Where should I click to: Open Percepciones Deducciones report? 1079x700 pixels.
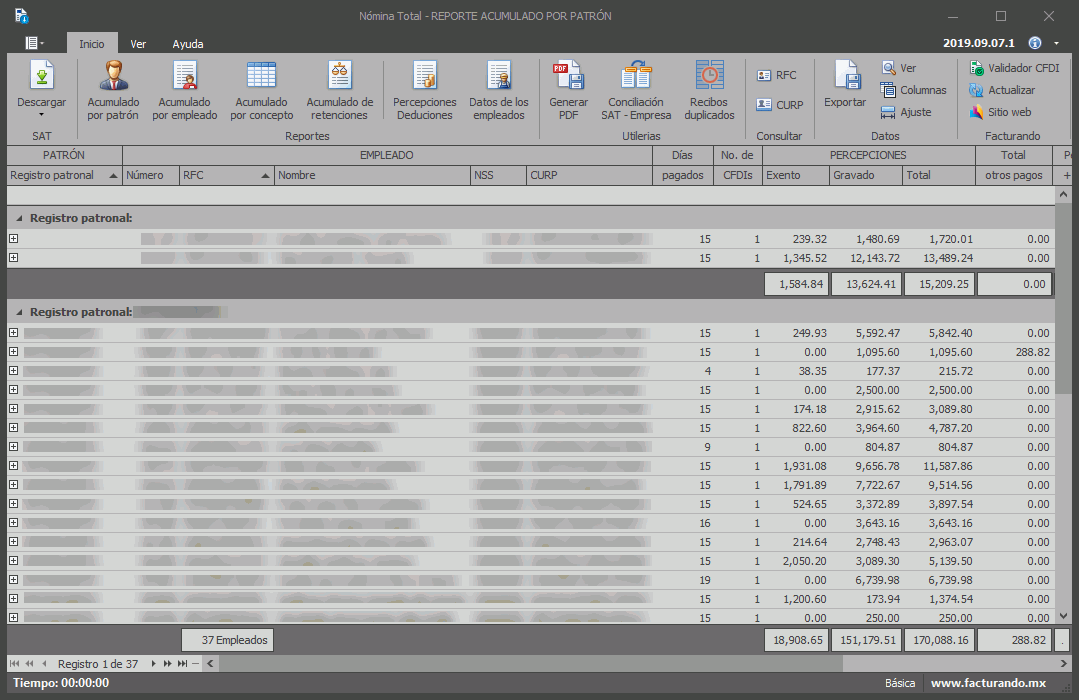pos(424,77)
